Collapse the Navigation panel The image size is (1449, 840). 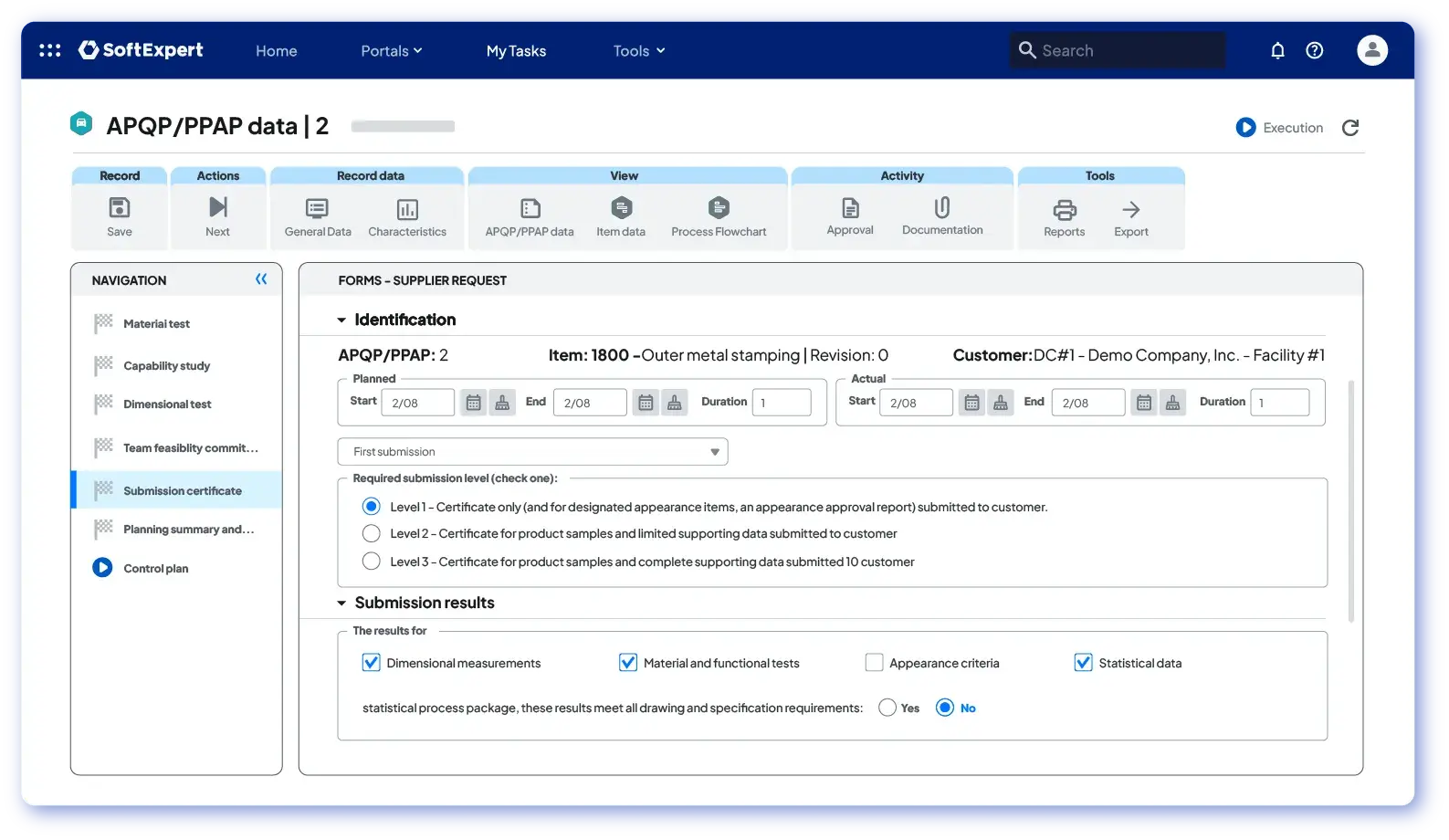[261, 279]
